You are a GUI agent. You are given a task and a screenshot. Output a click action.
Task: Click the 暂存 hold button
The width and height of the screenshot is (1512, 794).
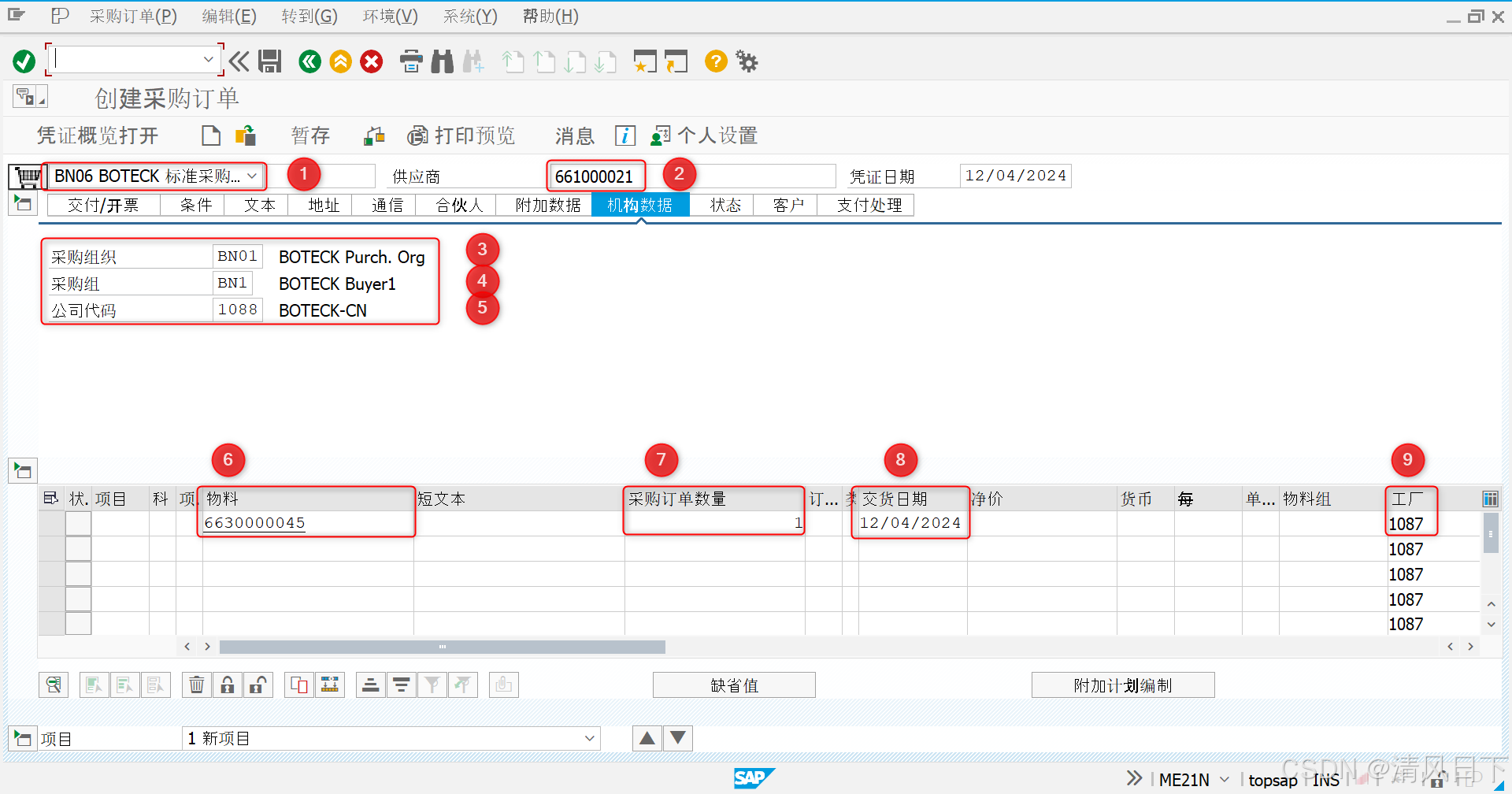(x=310, y=135)
